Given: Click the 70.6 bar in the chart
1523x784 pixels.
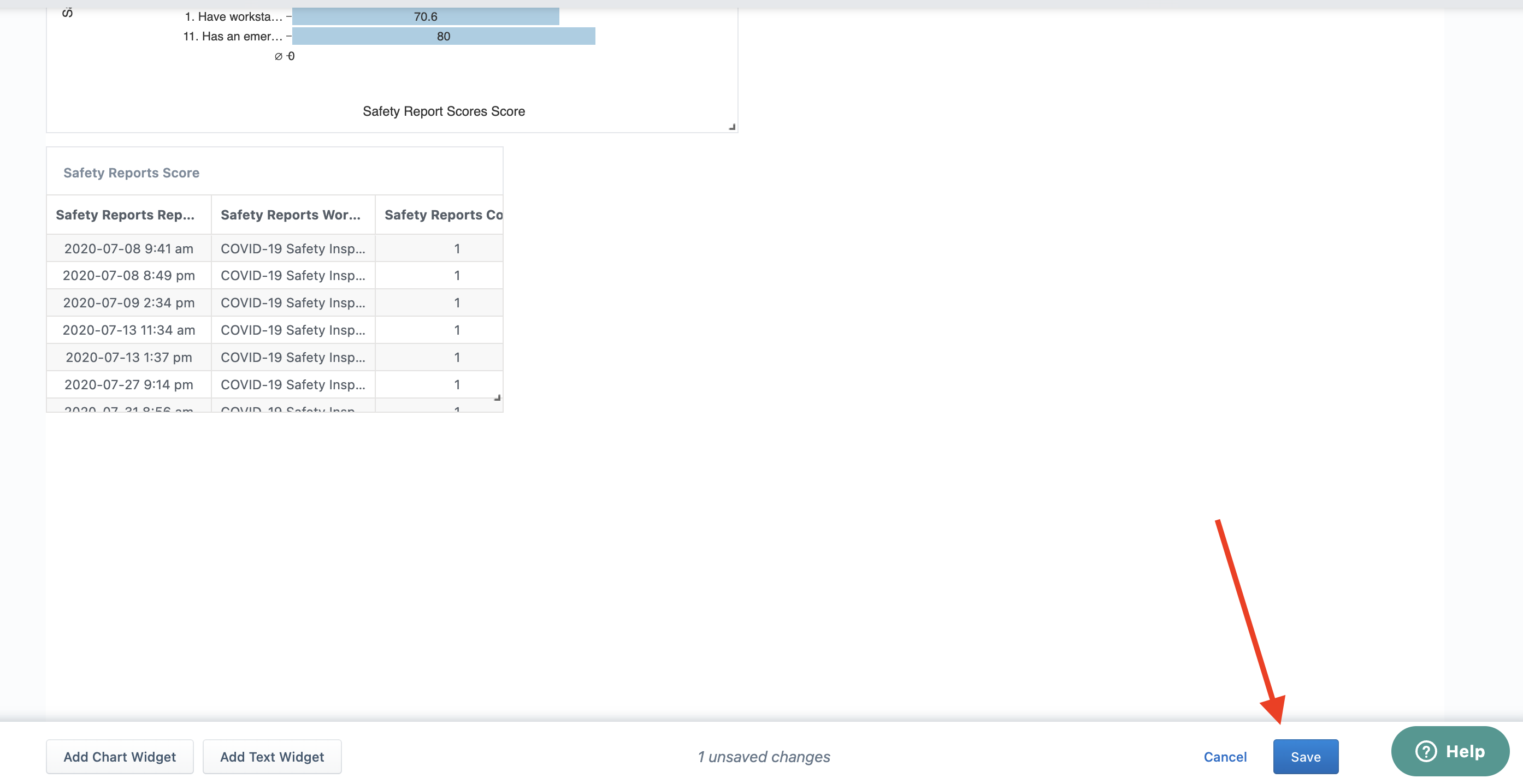Looking at the screenshot, I should tap(425, 16).
